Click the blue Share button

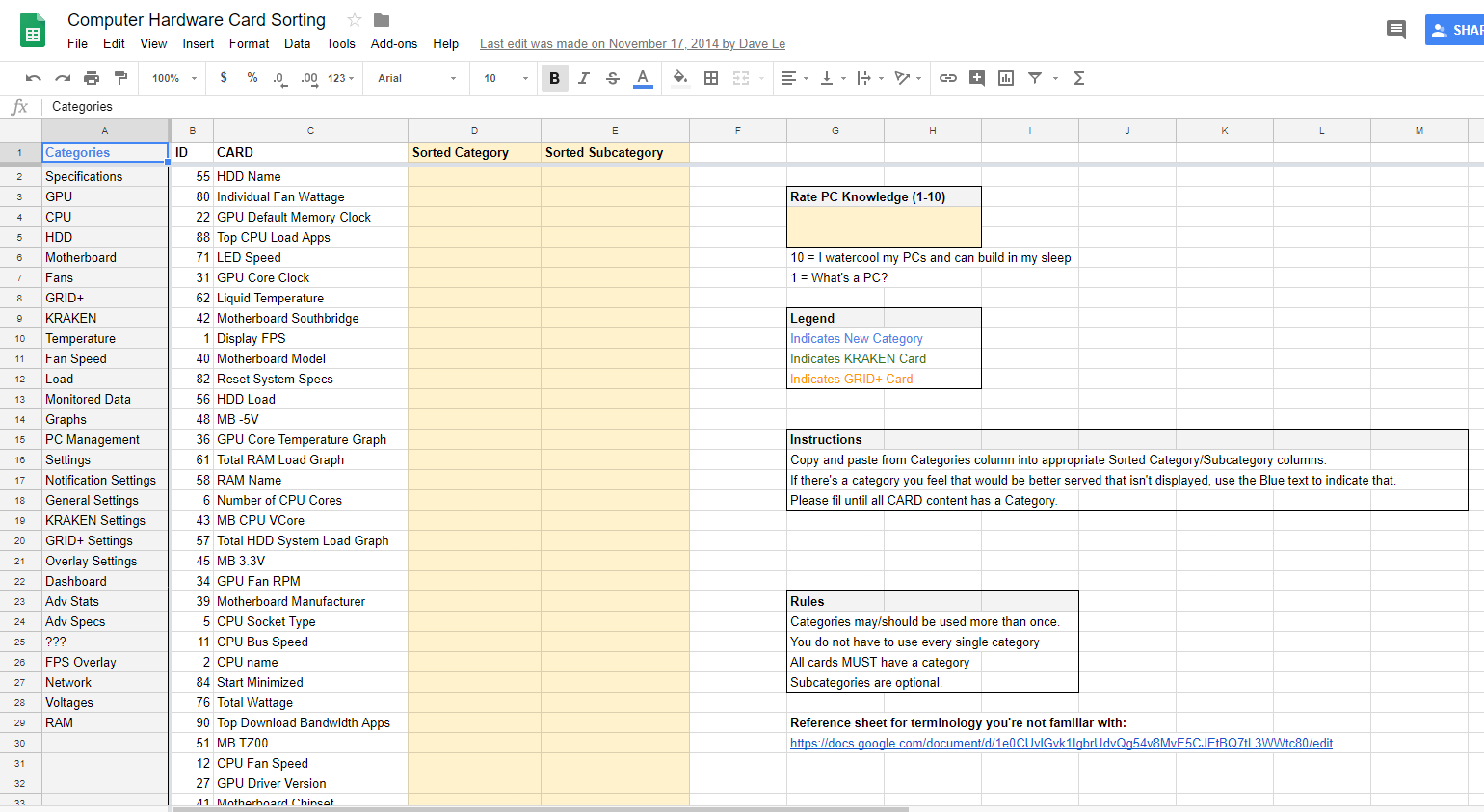click(x=1455, y=30)
